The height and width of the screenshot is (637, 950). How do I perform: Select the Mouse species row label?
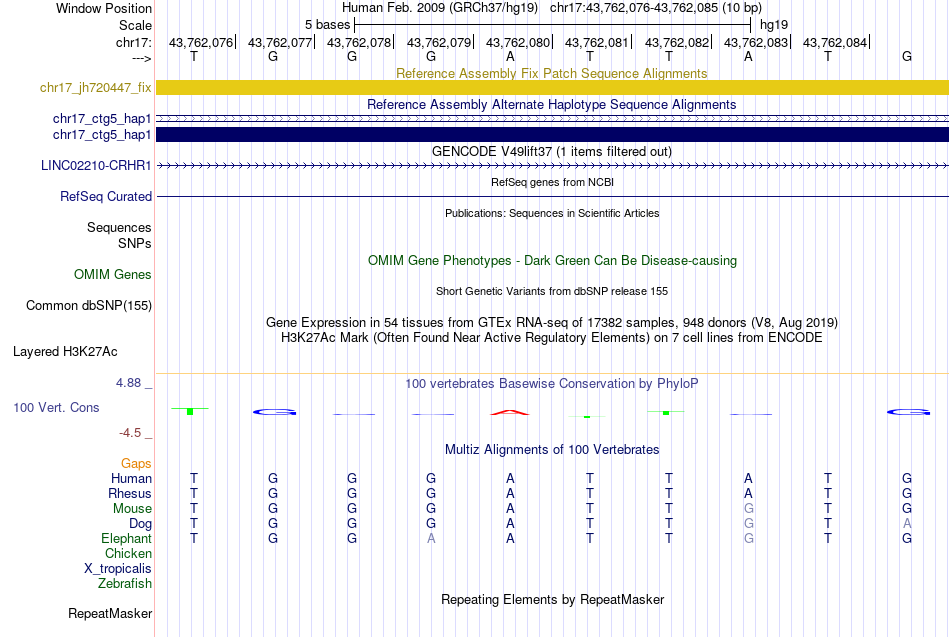(x=132, y=509)
